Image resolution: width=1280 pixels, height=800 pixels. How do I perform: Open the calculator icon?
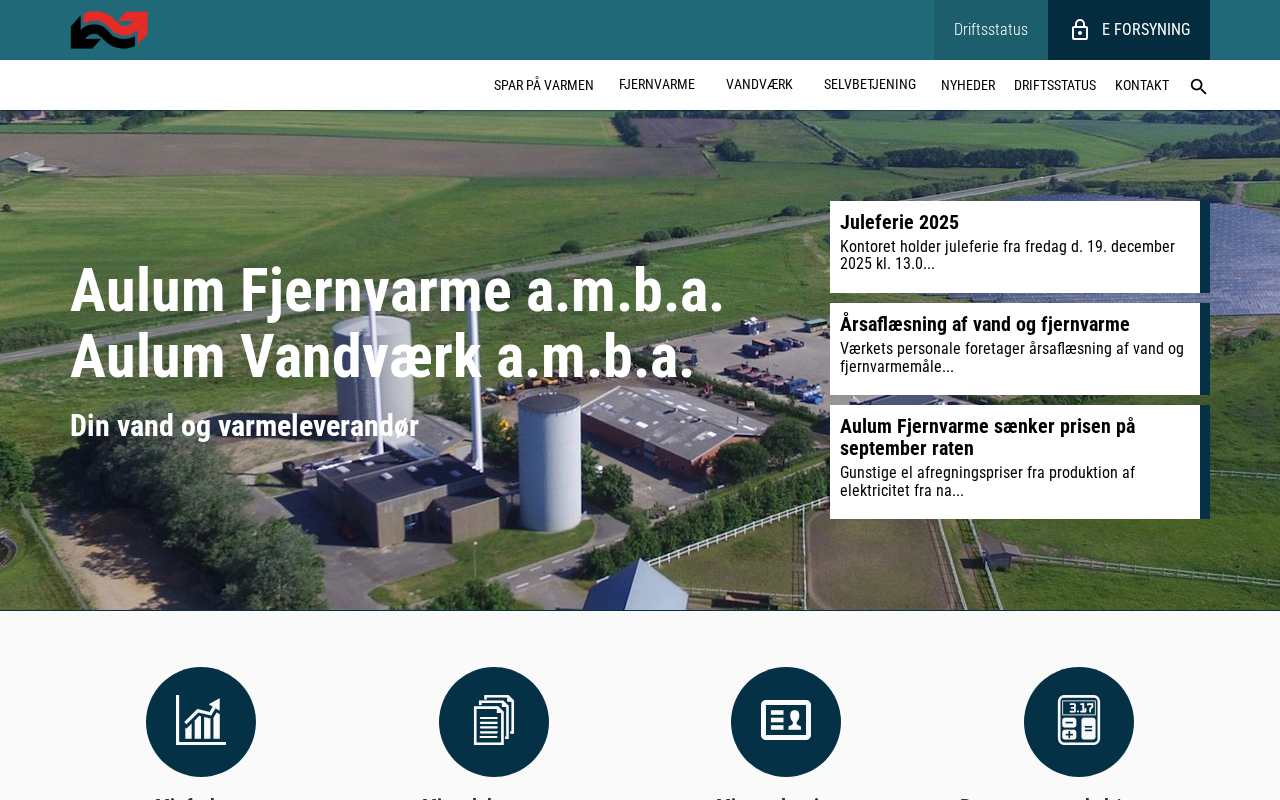(x=1079, y=722)
